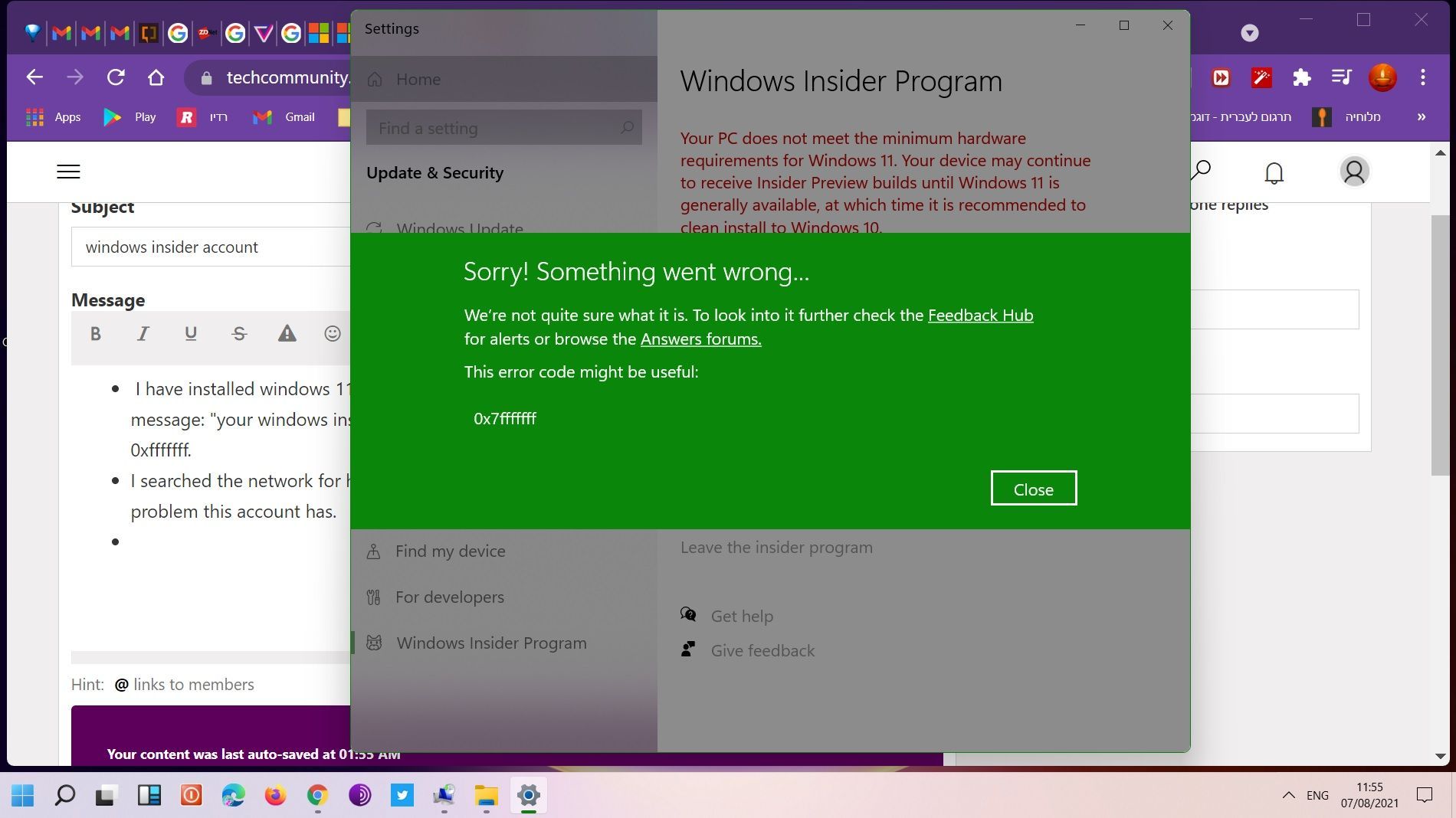Open Twitter from the taskbar
This screenshot has height=818, width=1456.
pos(402,796)
